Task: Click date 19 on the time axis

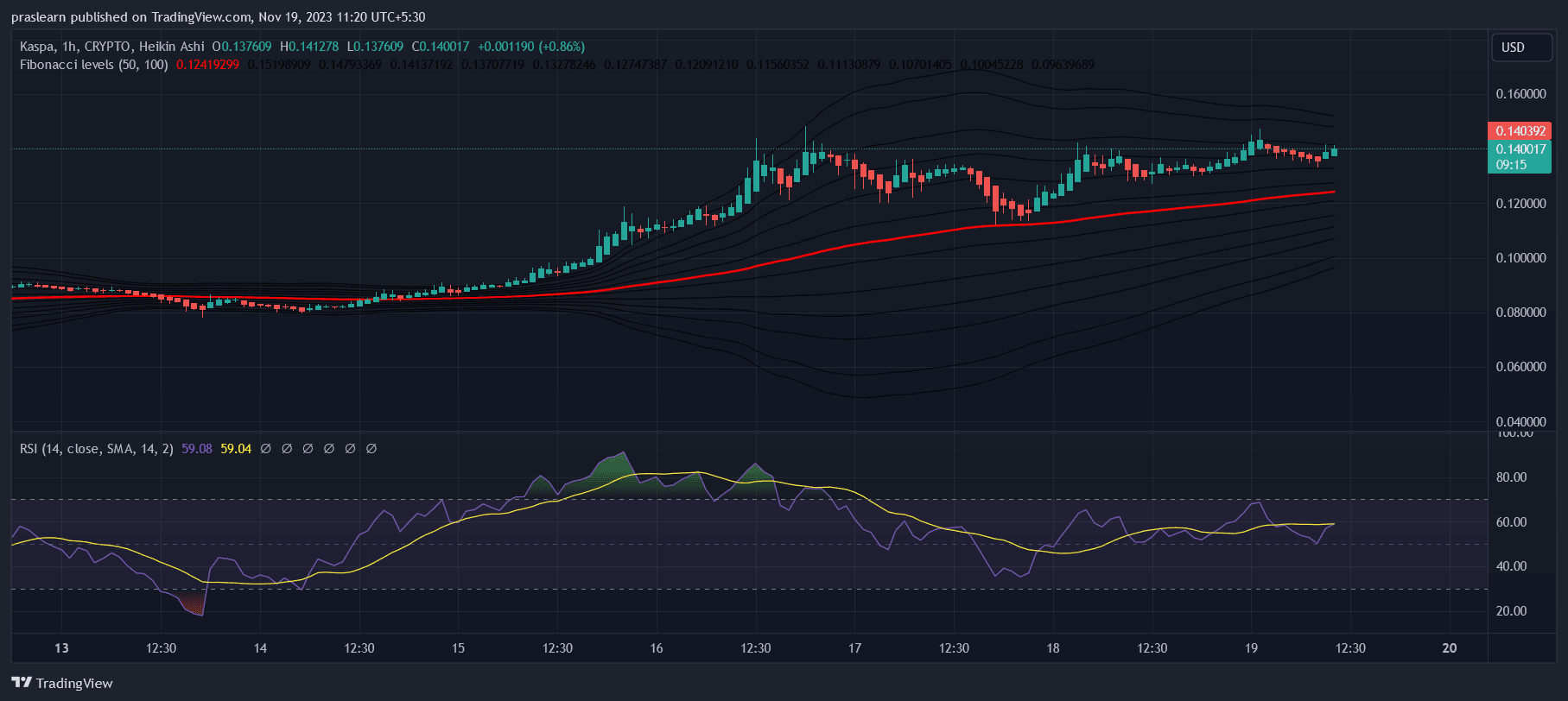Action: point(1251,648)
